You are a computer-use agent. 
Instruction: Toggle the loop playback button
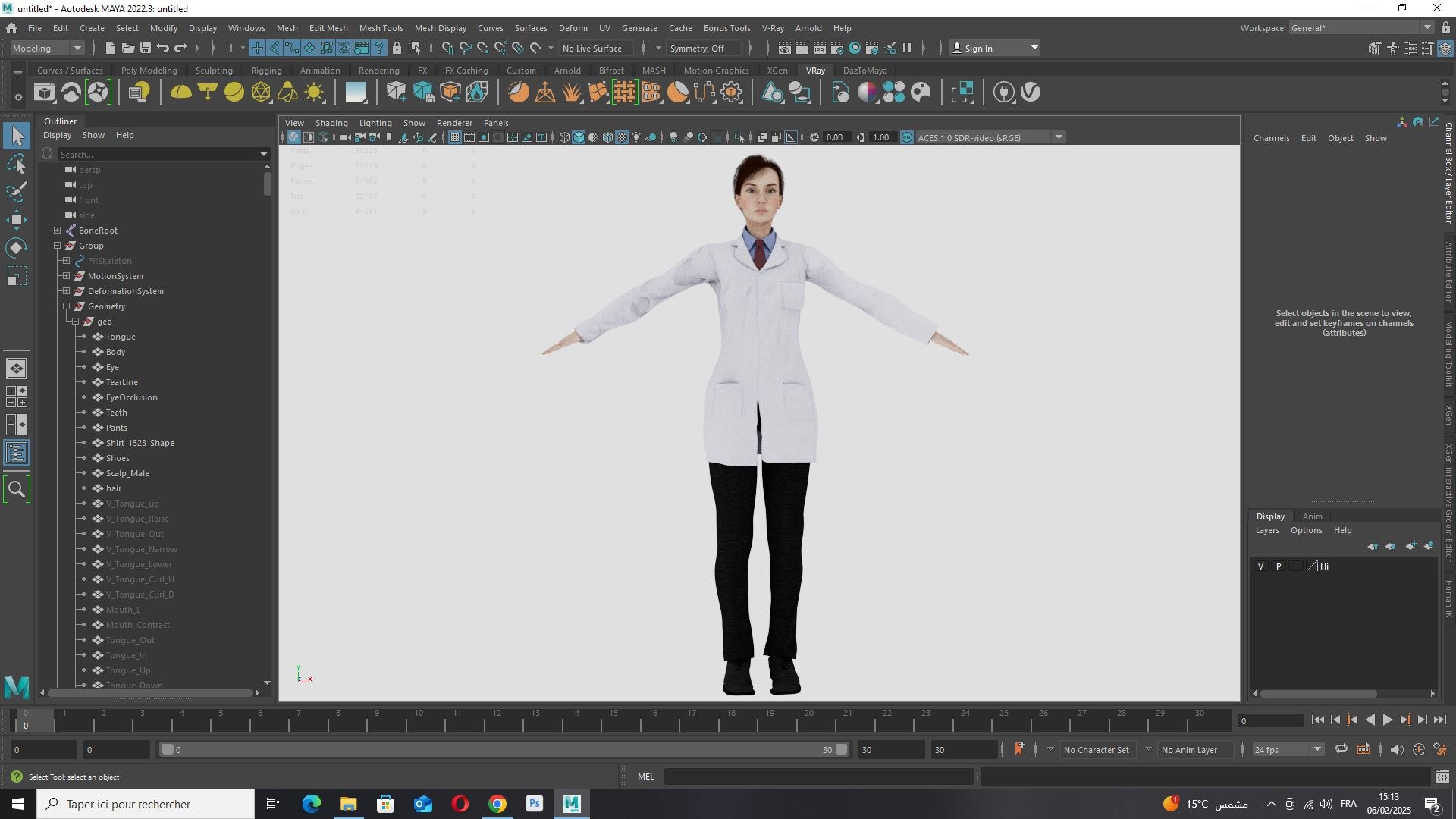[1341, 749]
